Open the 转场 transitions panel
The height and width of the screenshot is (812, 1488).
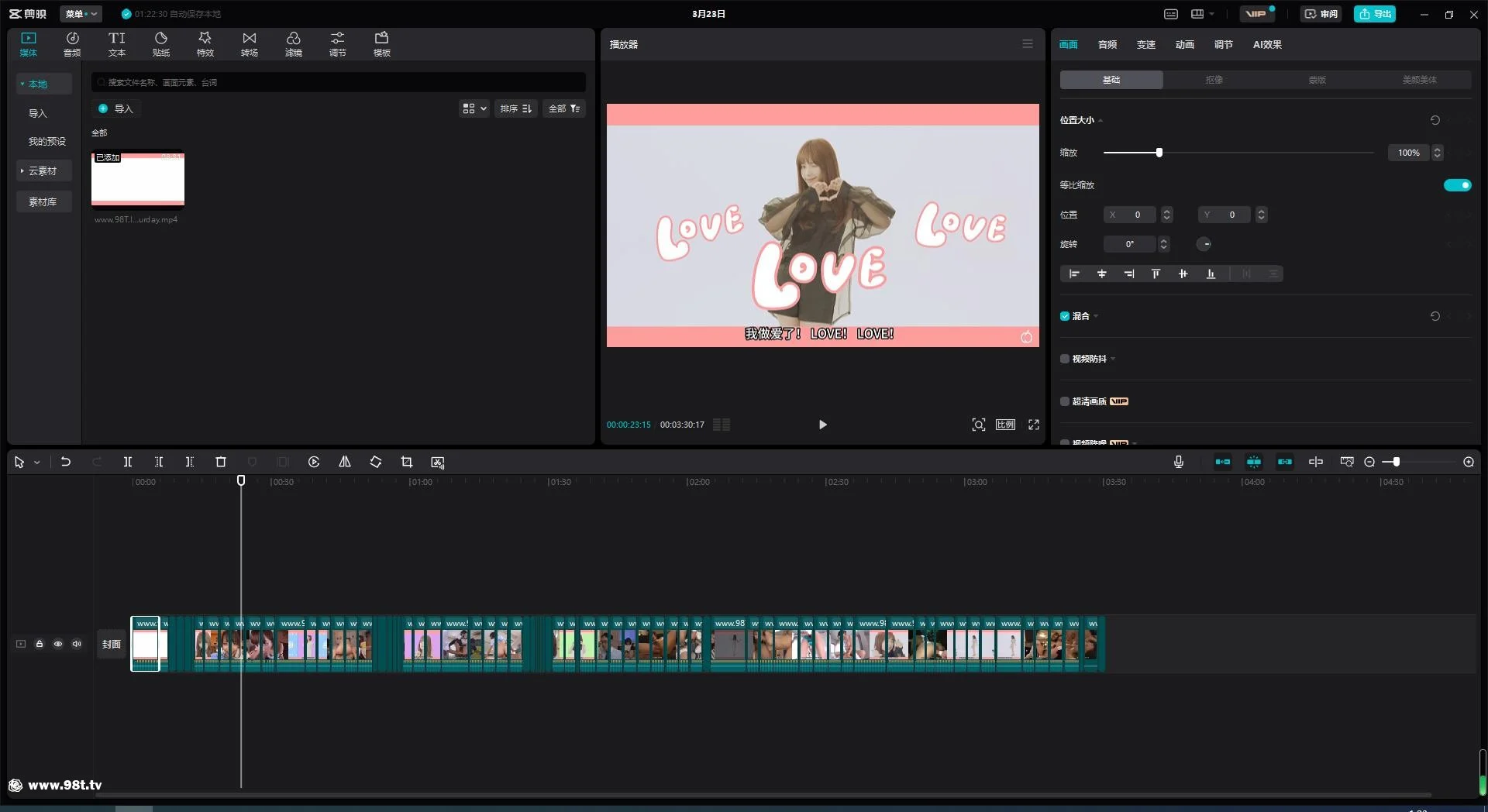249,44
